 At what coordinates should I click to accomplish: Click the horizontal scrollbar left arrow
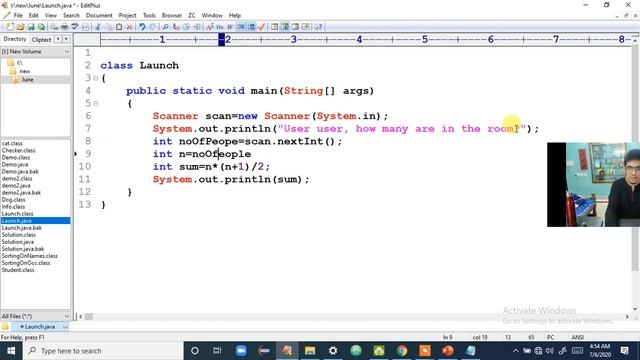pyautogui.click(x=80, y=316)
